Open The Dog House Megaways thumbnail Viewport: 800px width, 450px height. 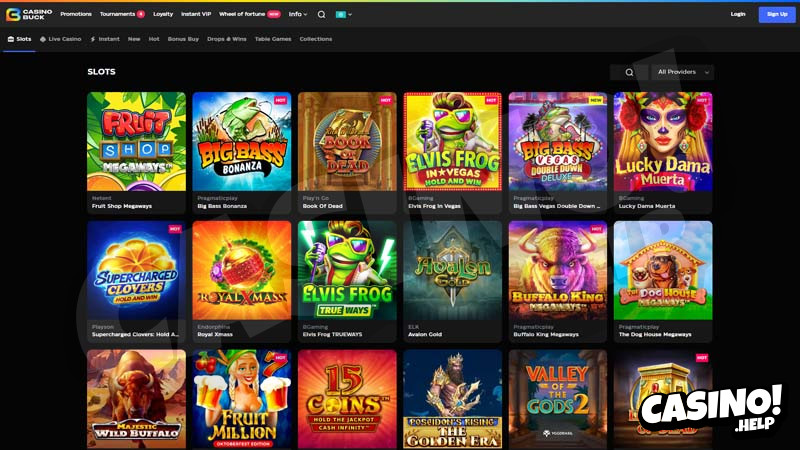(x=663, y=270)
